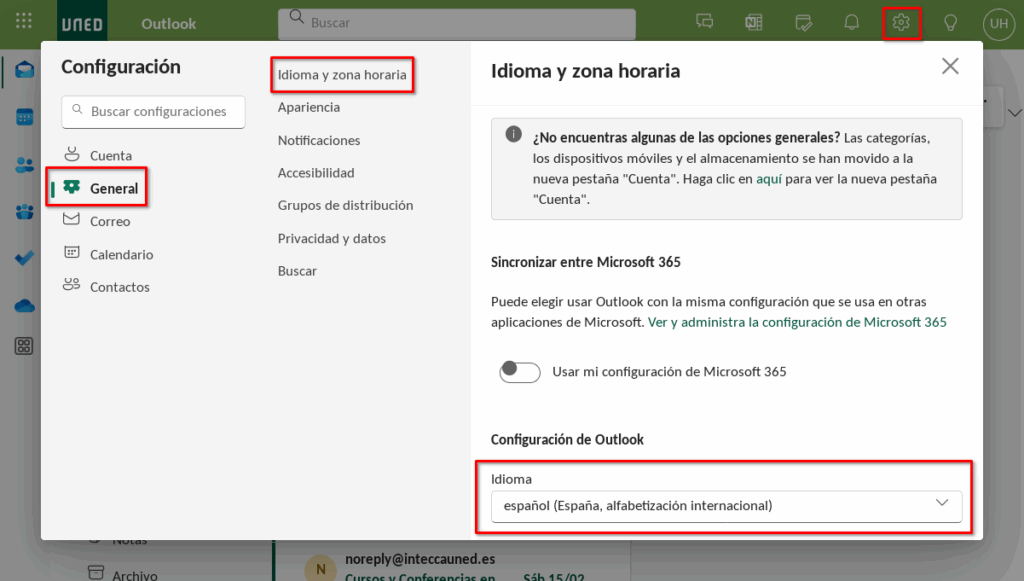Expand the Idioma language dropdown
Screen dimensions: 1024x581
(x=726, y=506)
